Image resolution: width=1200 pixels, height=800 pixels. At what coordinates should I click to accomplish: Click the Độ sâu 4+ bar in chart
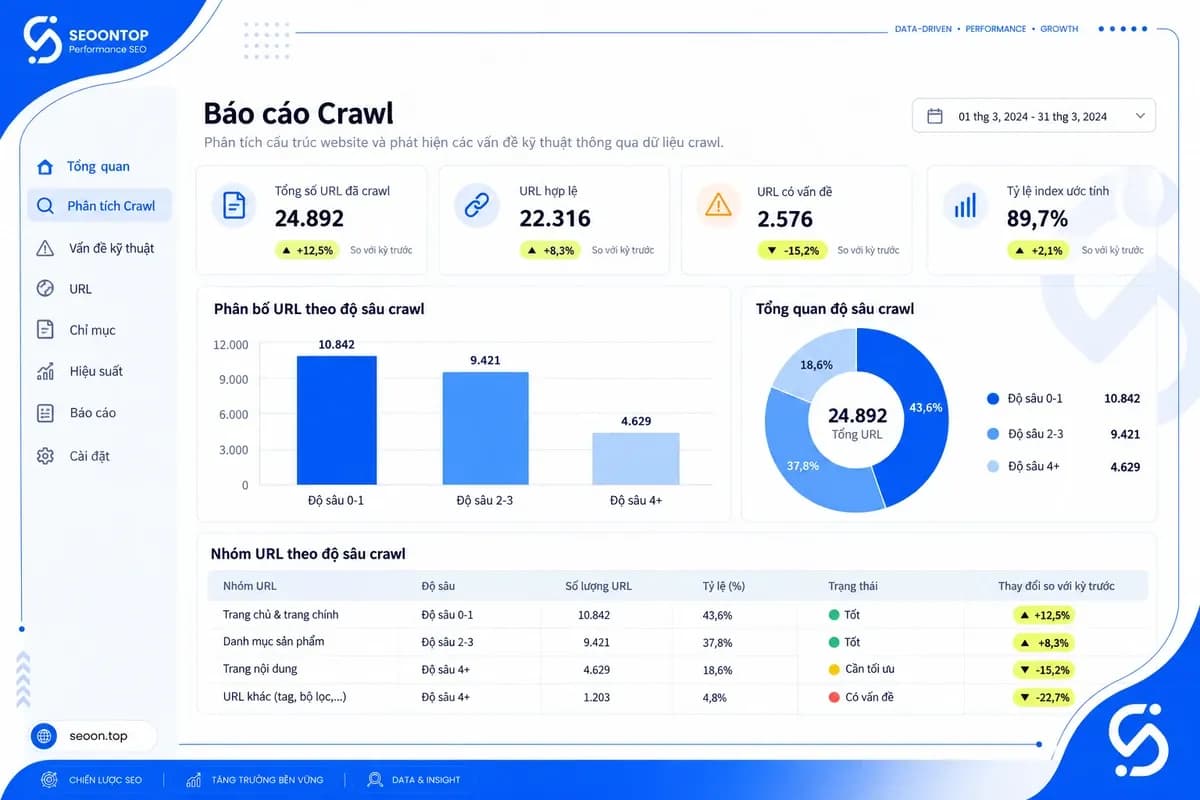(x=636, y=458)
